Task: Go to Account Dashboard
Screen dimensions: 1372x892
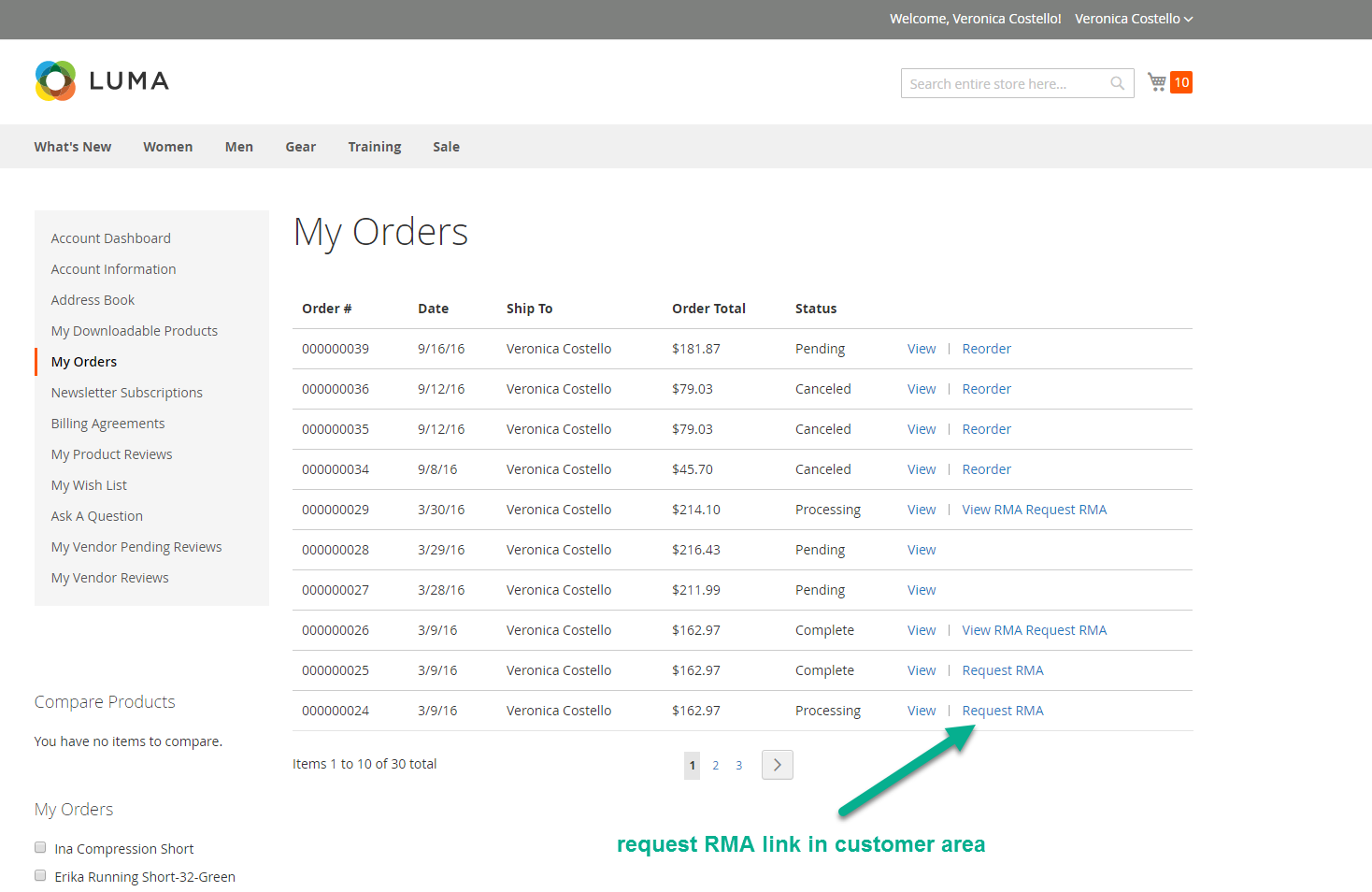Action: (x=111, y=238)
